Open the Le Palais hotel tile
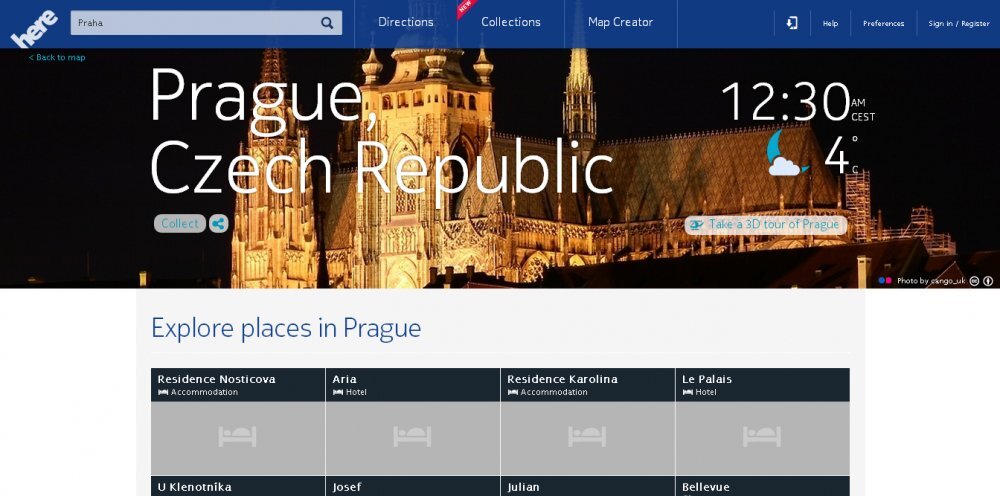 point(762,421)
